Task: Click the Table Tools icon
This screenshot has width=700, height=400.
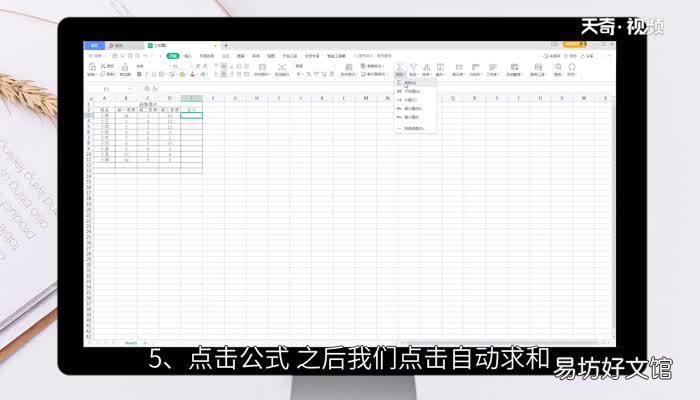Action: [x=538, y=67]
